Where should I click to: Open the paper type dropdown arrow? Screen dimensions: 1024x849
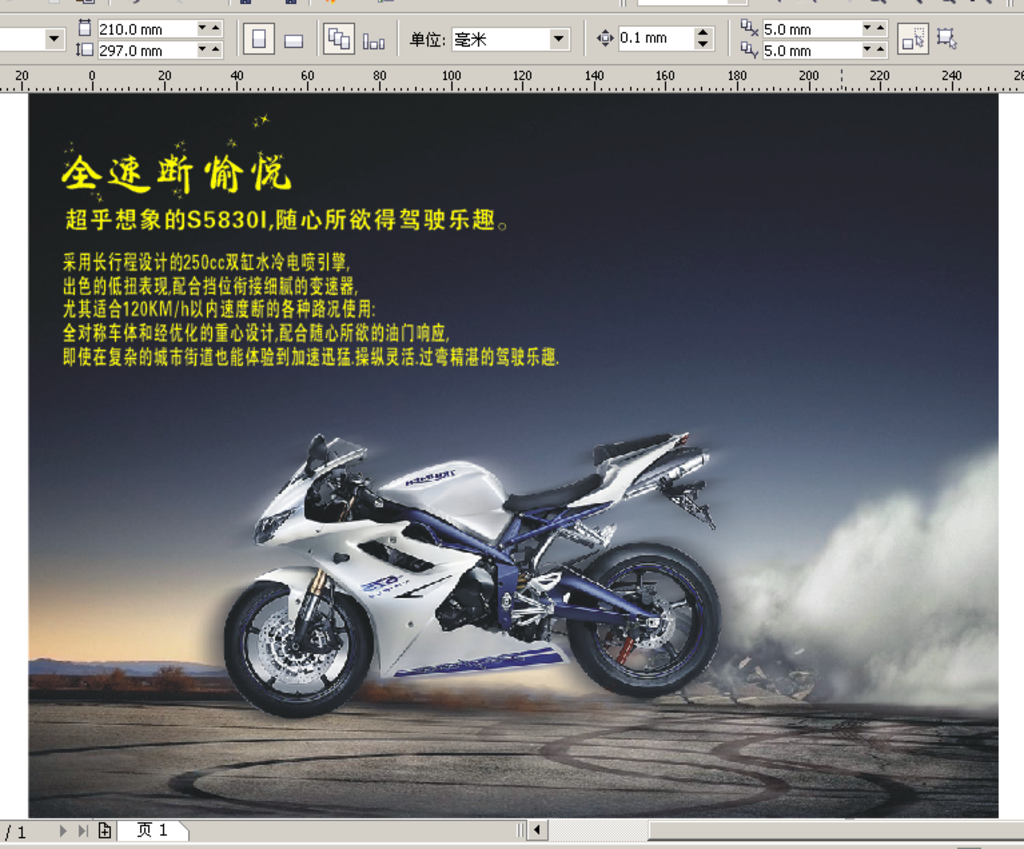[54, 39]
